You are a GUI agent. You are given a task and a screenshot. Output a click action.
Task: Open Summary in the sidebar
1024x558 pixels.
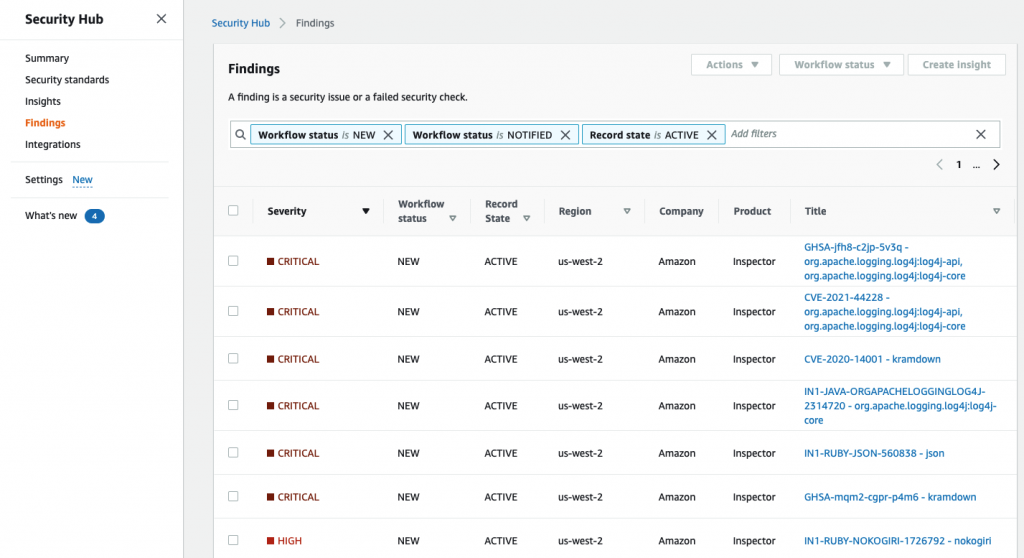pos(47,58)
